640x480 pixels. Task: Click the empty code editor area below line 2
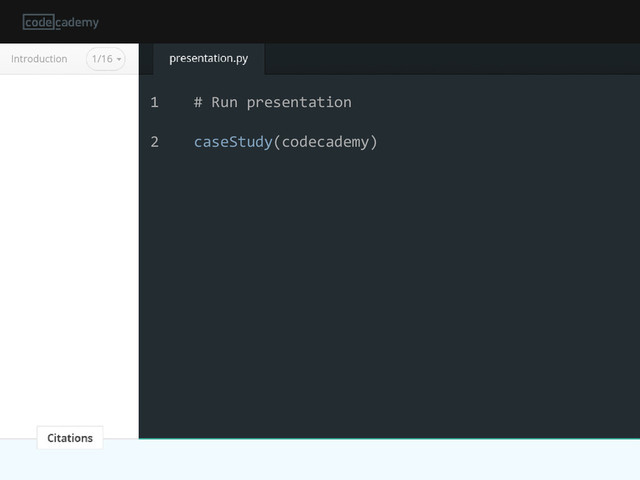[x=389, y=294]
